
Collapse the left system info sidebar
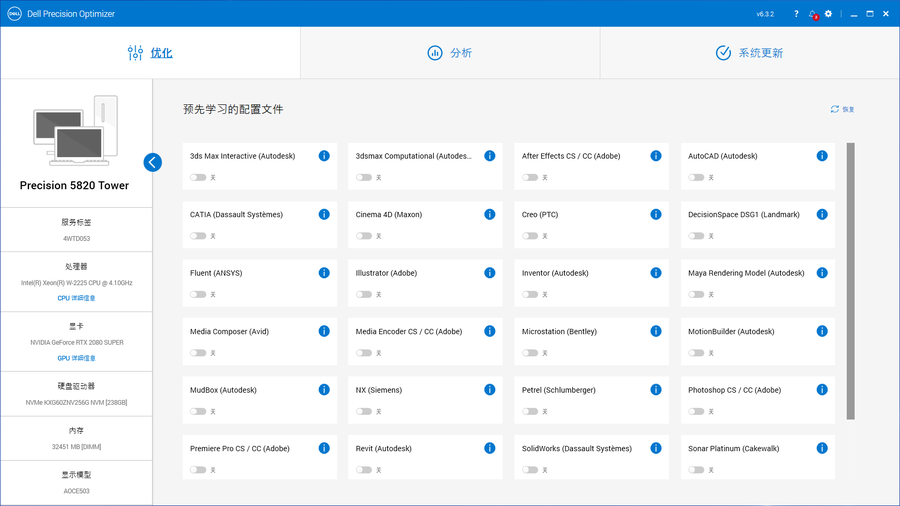tap(152, 162)
